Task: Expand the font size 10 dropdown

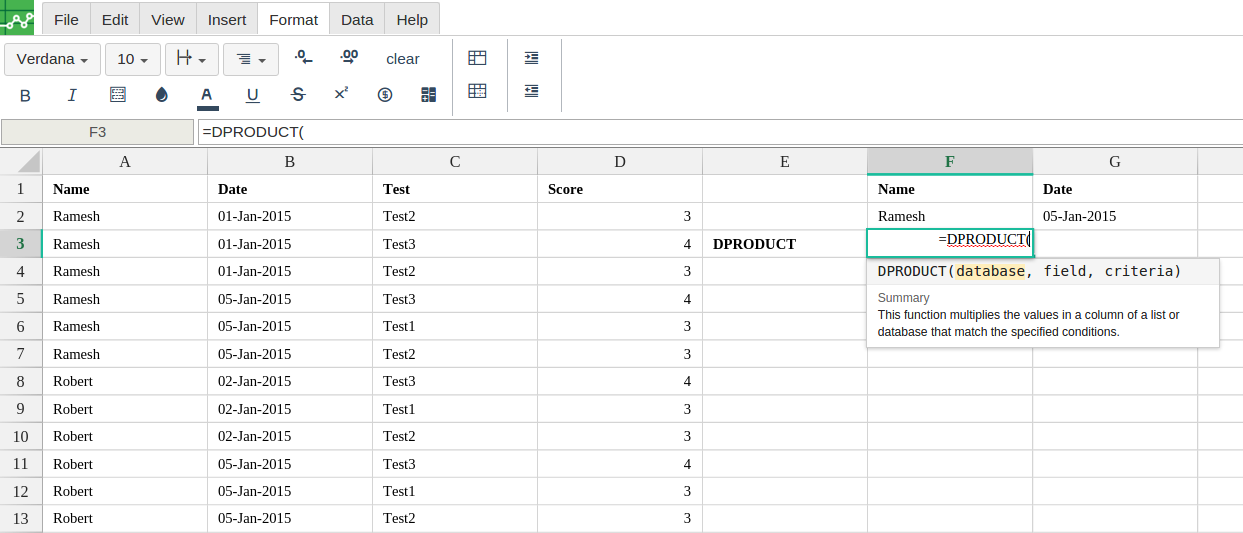Action: (x=133, y=59)
